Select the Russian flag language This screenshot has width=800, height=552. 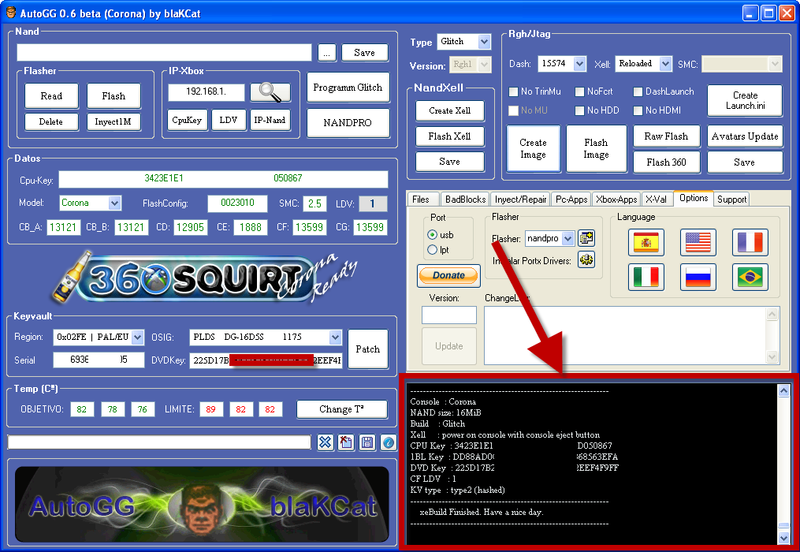pyautogui.click(x=698, y=277)
